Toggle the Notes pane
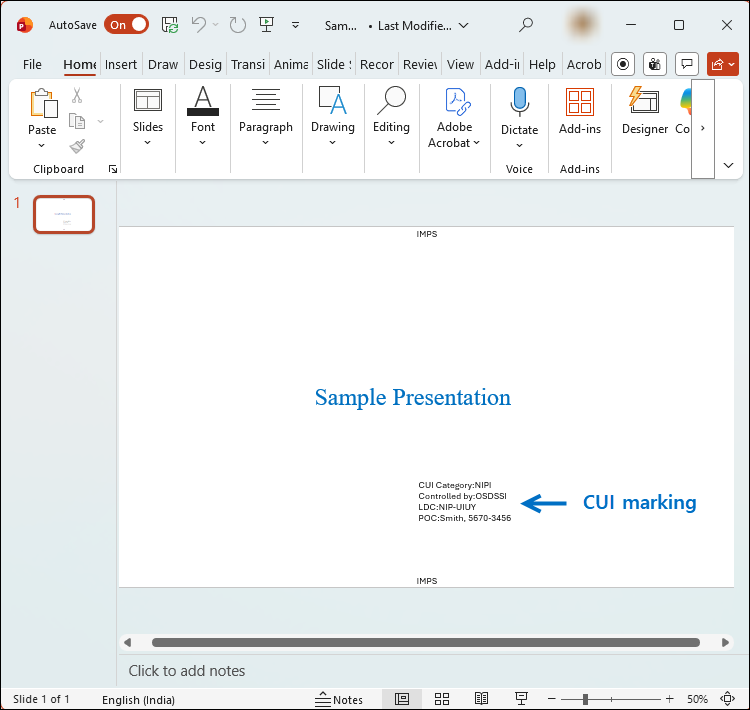The width and height of the screenshot is (750, 710). click(x=339, y=699)
